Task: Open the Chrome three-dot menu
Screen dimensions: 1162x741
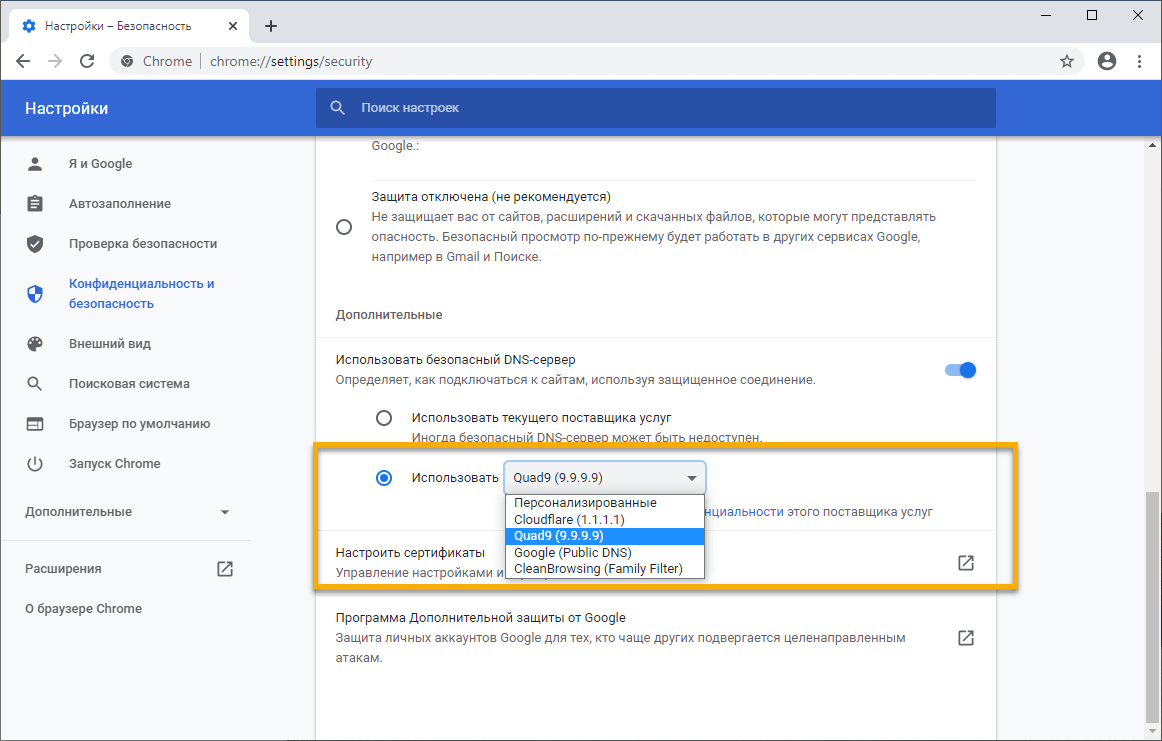Action: point(1140,60)
